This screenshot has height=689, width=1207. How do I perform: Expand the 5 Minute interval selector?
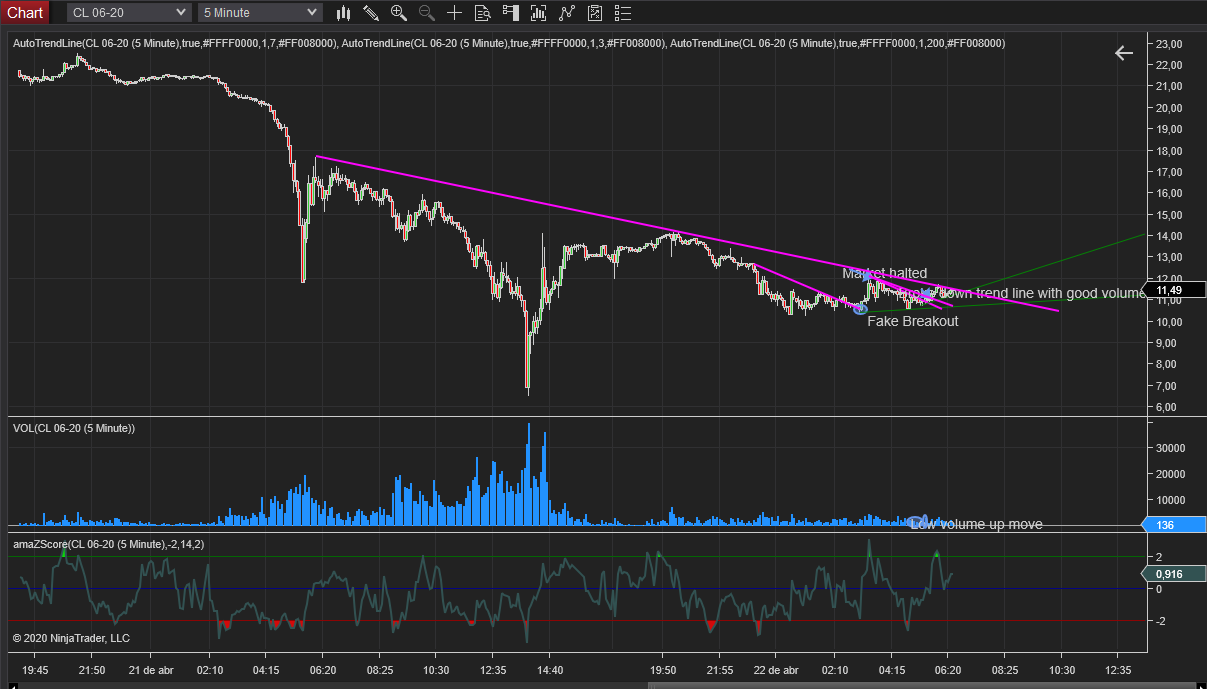260,13
